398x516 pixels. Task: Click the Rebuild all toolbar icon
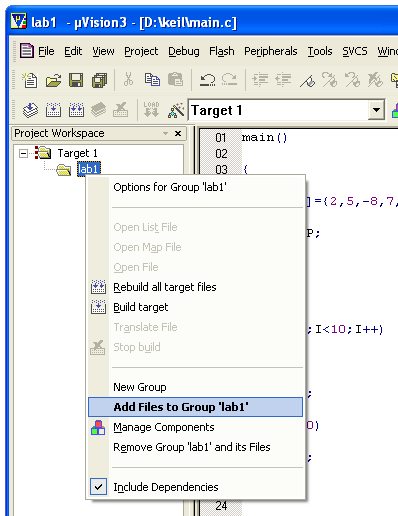click(x=76, y=110)
